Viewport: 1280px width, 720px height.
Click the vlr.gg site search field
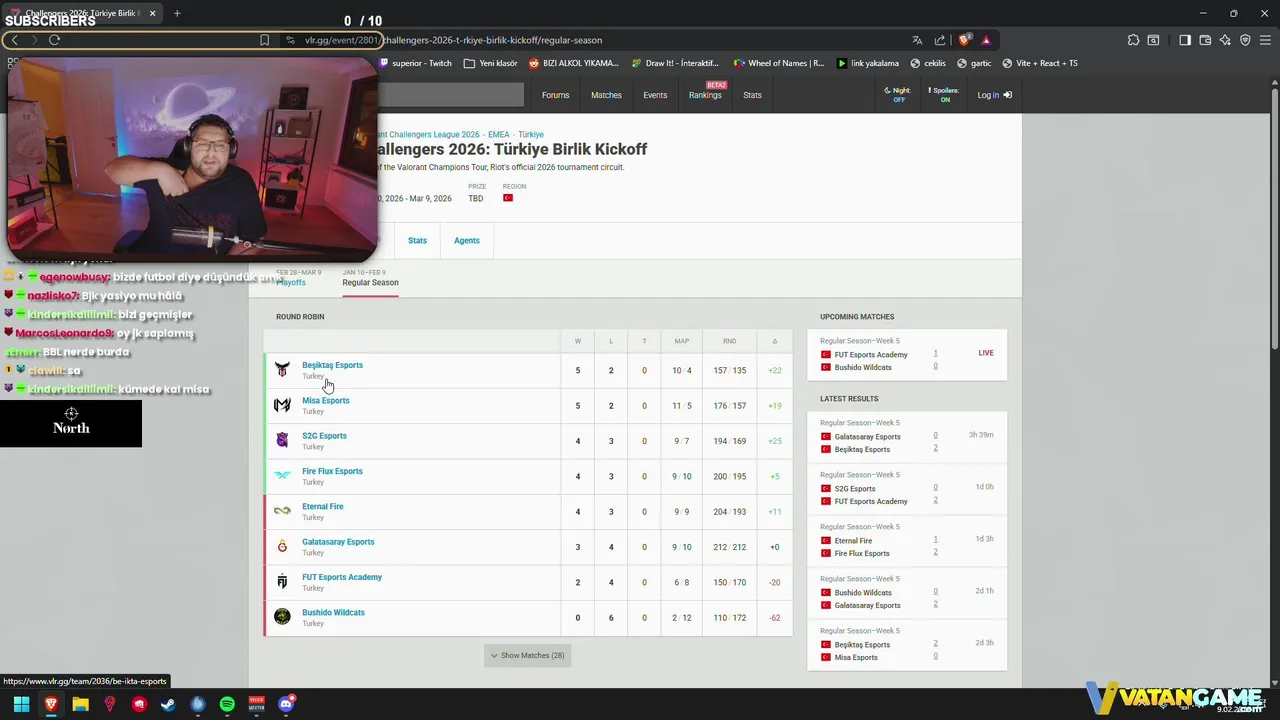[451, 95]
